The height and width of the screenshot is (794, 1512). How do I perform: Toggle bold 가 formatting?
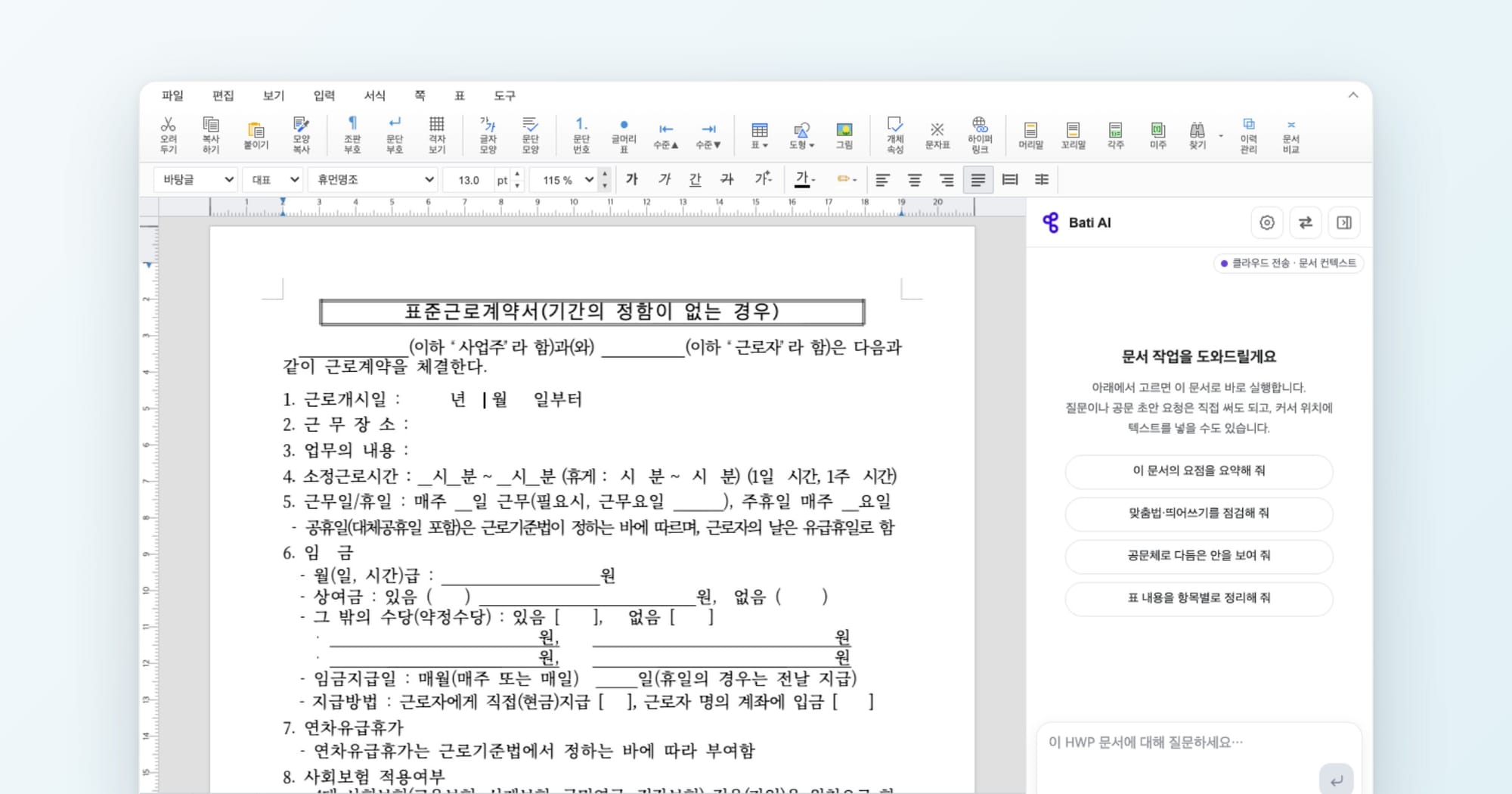coord(632,179)
